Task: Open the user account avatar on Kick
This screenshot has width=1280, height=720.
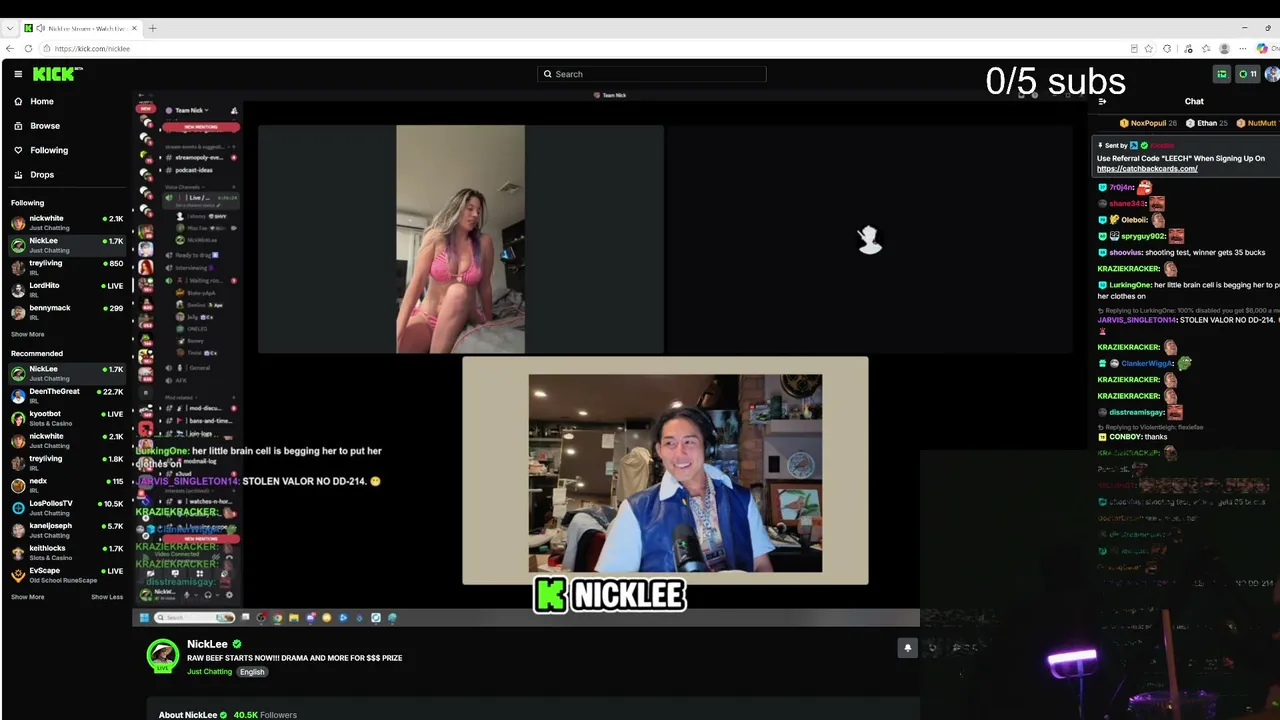Action: 1272,74
